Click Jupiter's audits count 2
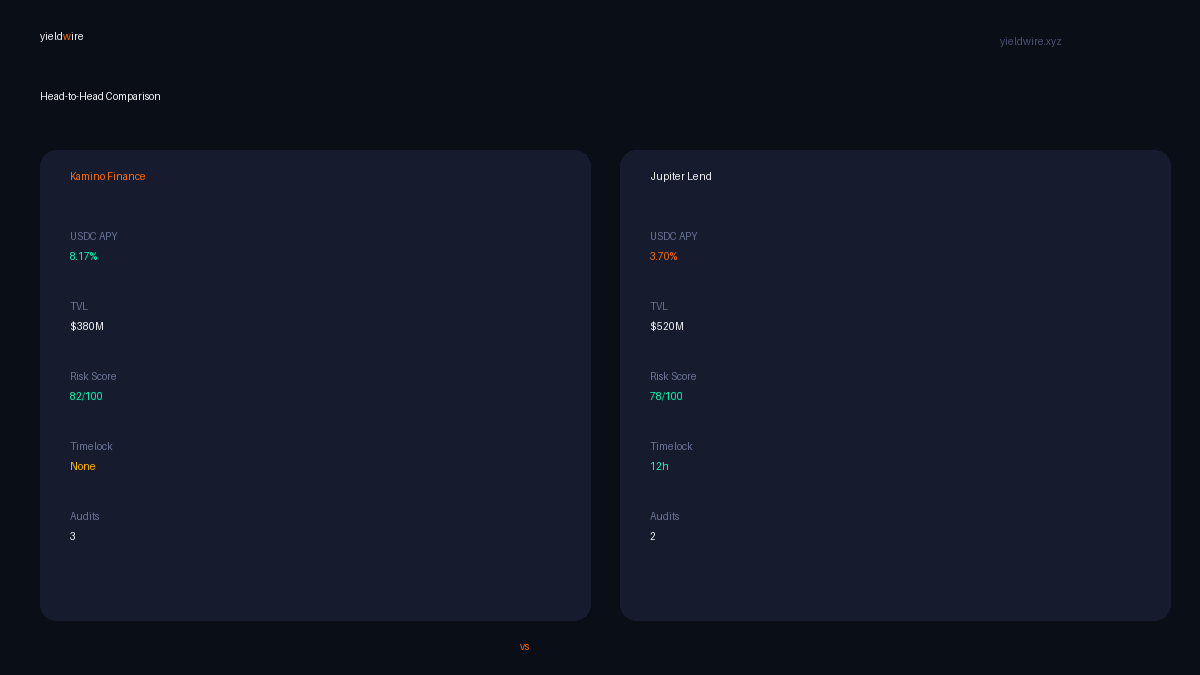This screenshot has width=1200, height=675. click(653, 536)
